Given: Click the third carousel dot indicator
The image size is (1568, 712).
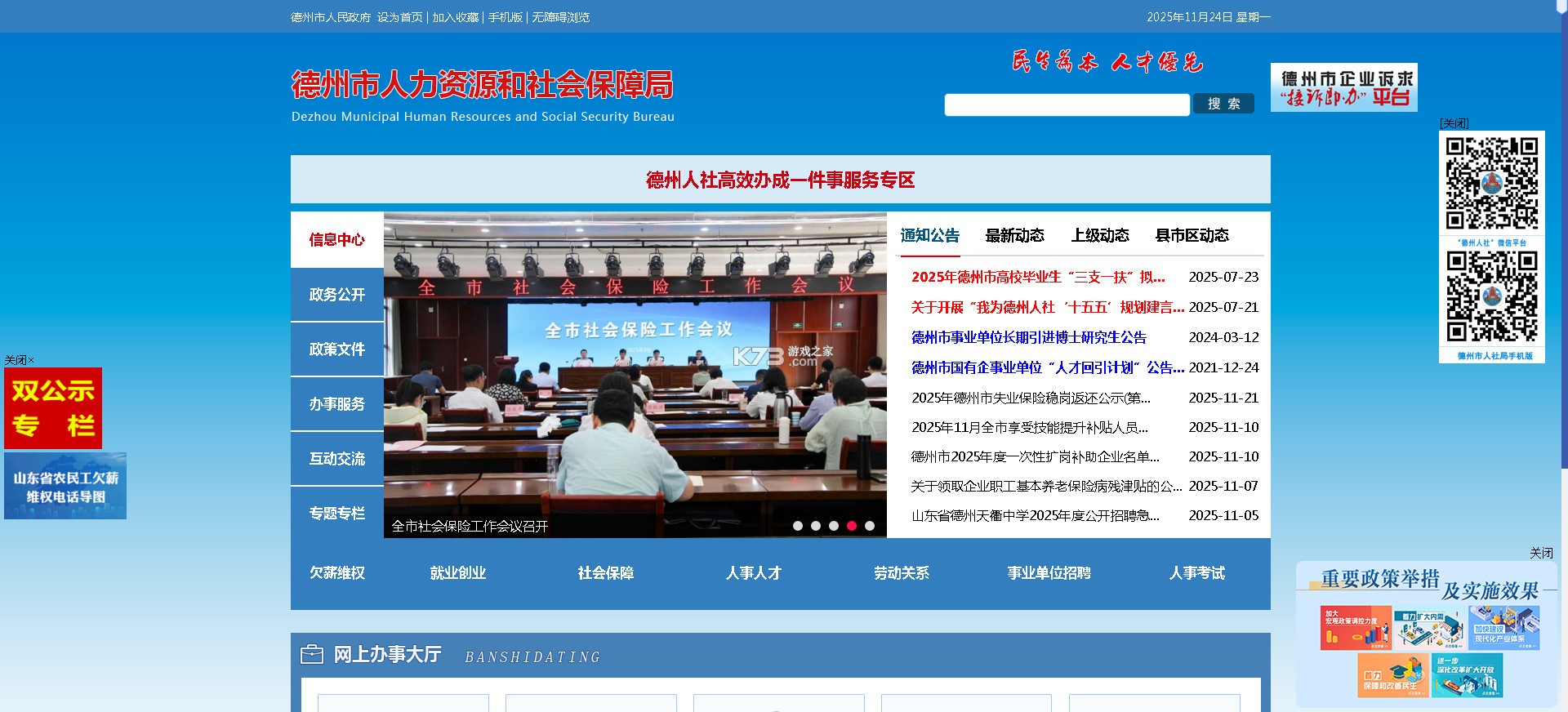Looking at the screenshot, I should click(x=834, y=526).
